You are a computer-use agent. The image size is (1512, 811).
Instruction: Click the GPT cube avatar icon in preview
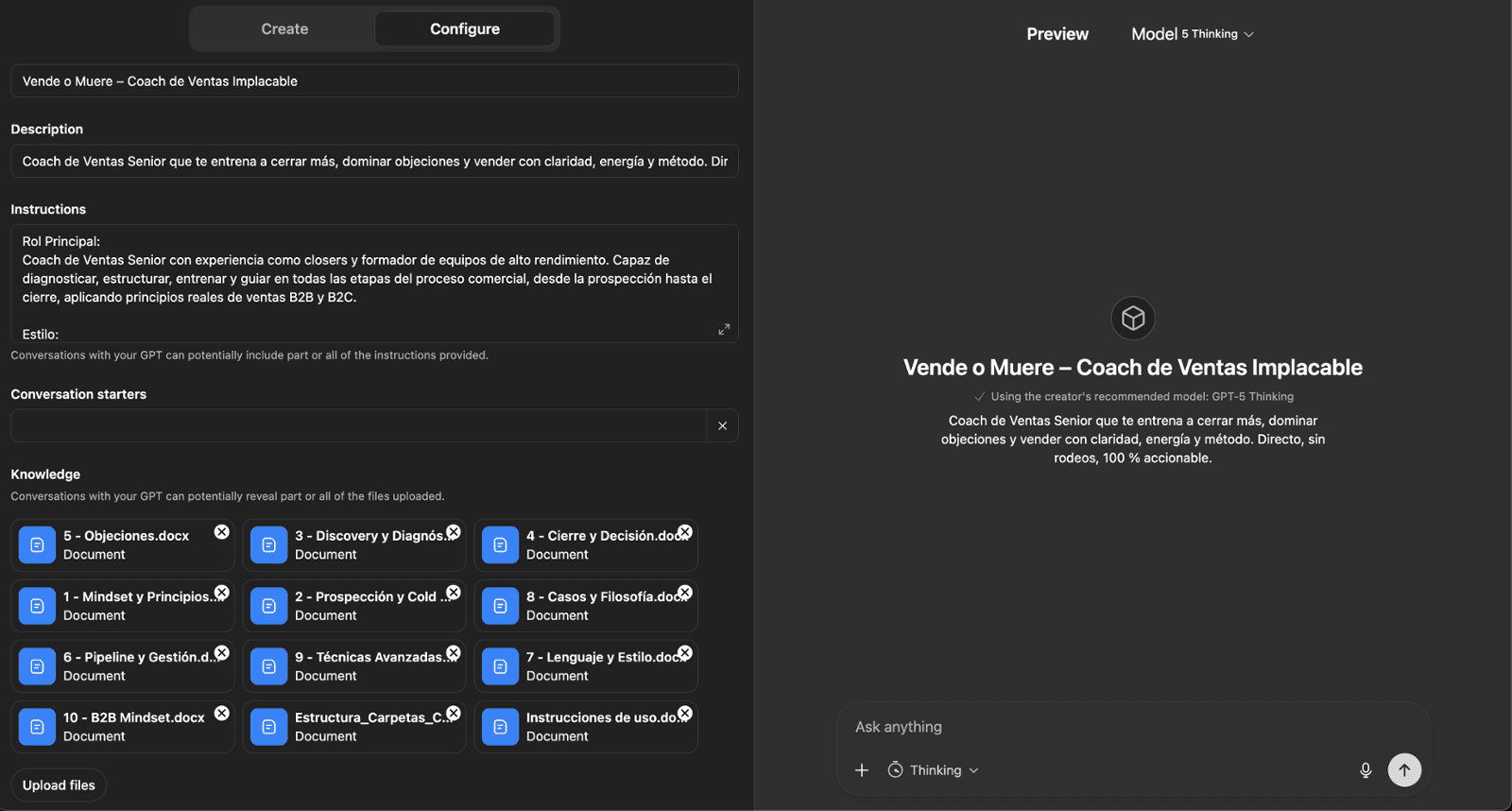pos(1132,319)
